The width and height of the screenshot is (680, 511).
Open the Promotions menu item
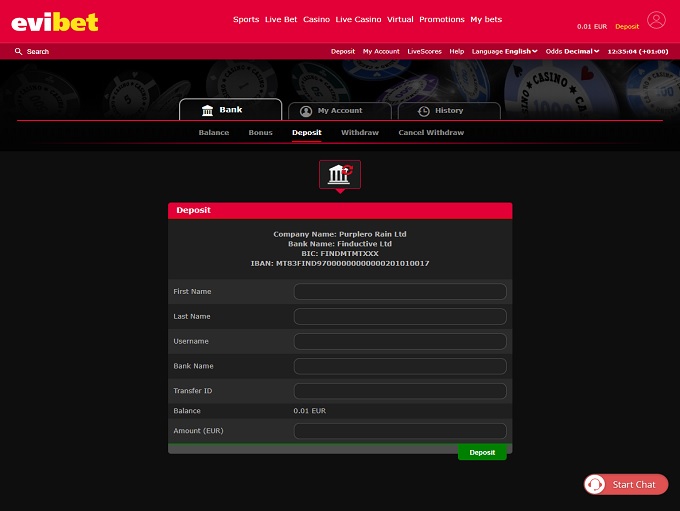click(442, 20)
